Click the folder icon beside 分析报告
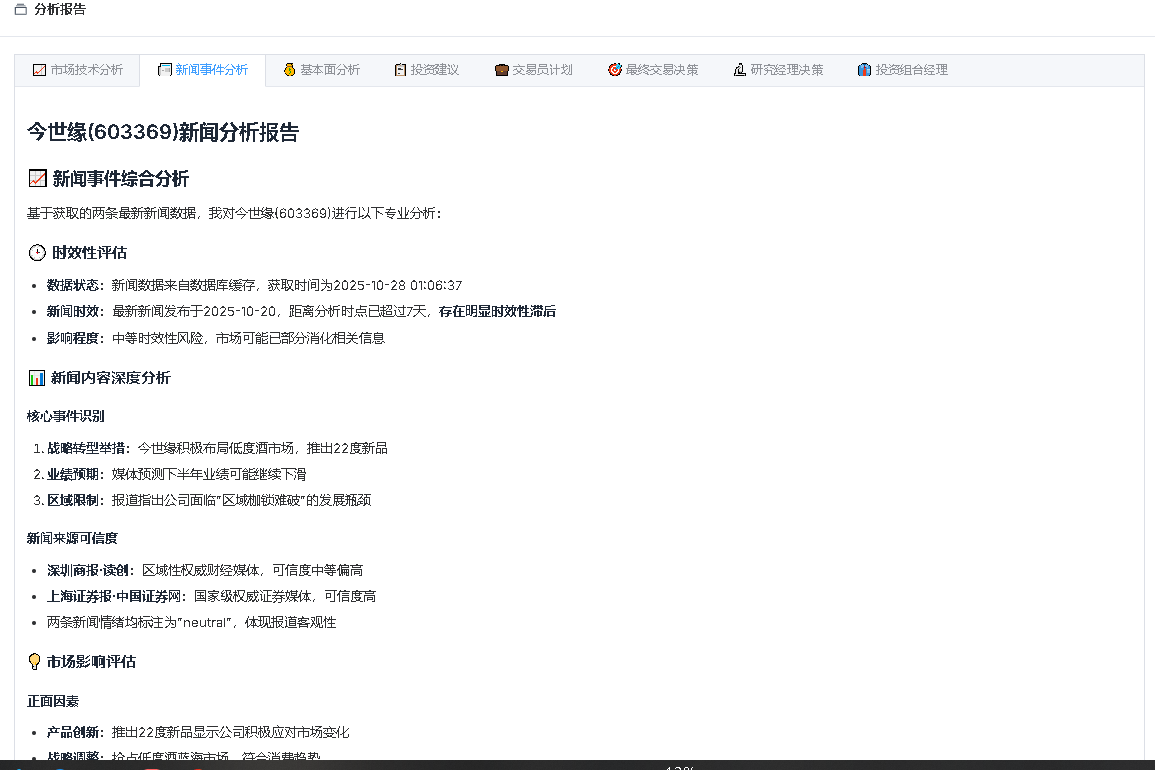The height and width of the screenshot is (770, 1155). pos(21,10)
